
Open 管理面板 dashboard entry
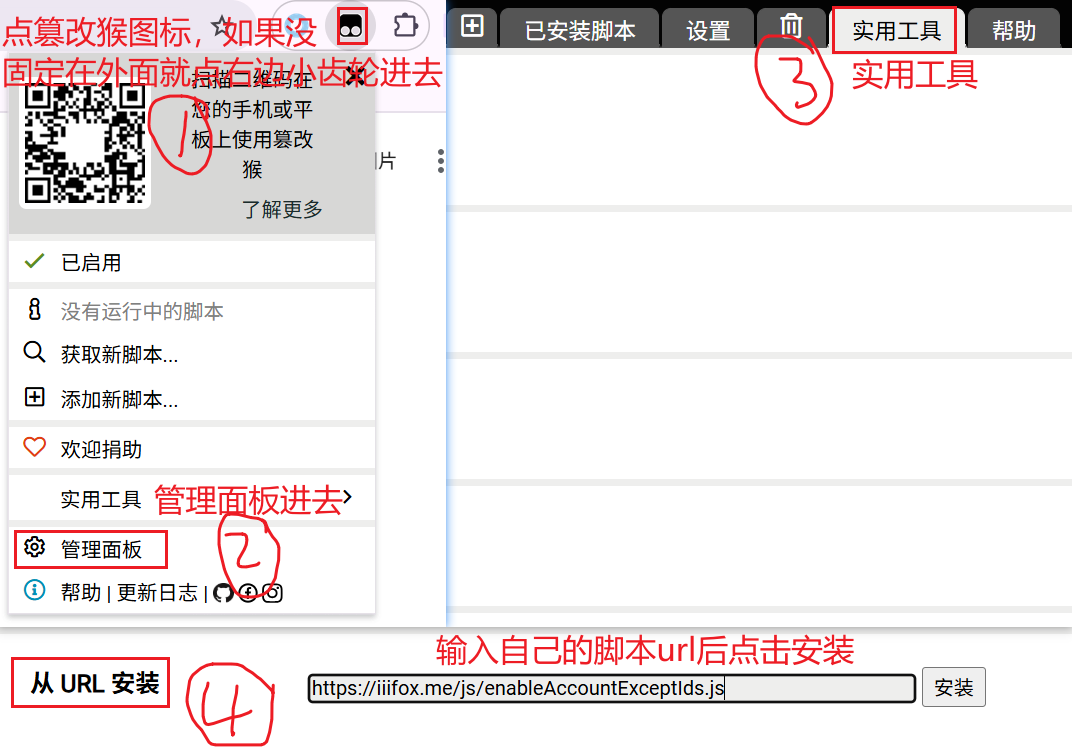pos(100,549)
